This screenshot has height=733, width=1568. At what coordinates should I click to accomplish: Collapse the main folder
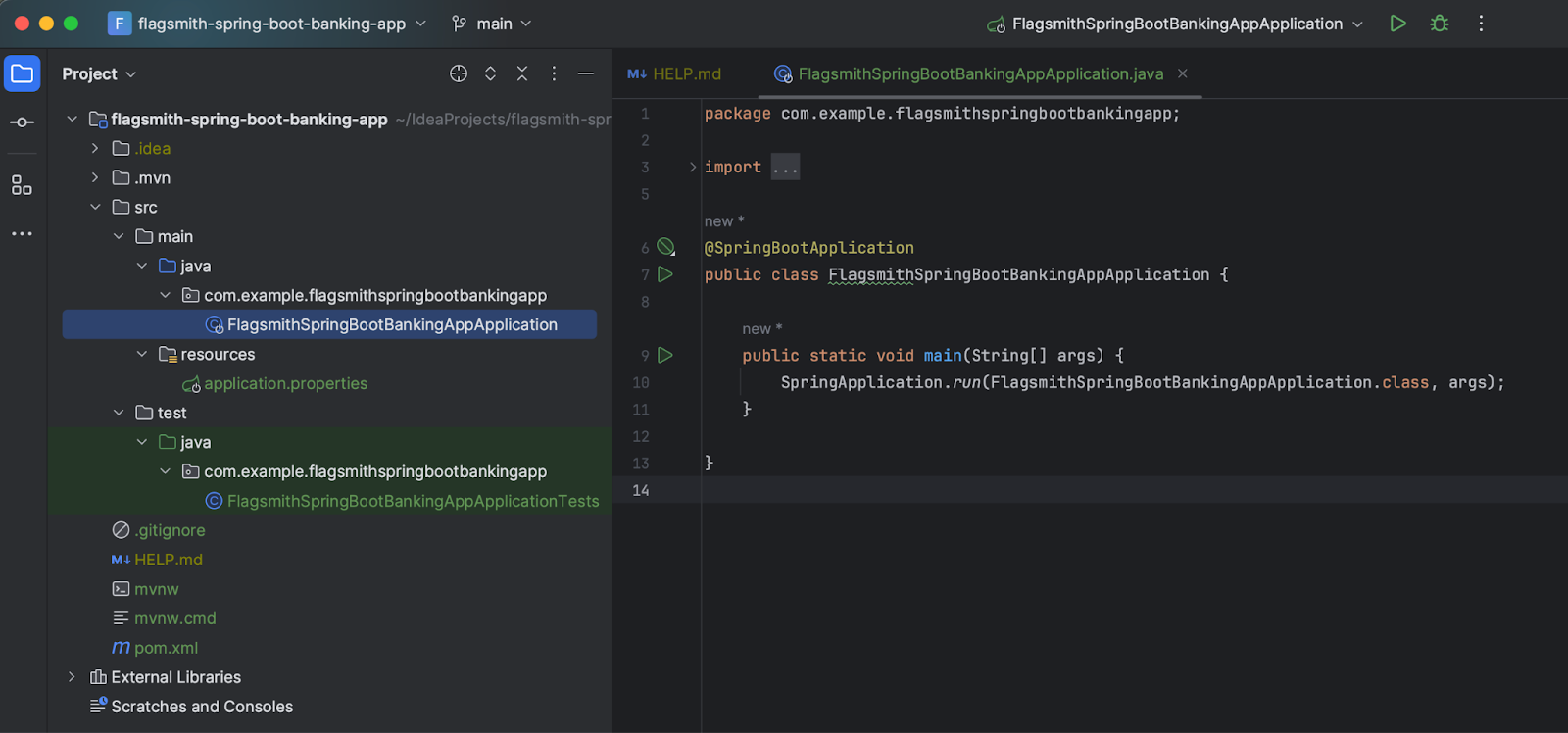pos(119,236)
